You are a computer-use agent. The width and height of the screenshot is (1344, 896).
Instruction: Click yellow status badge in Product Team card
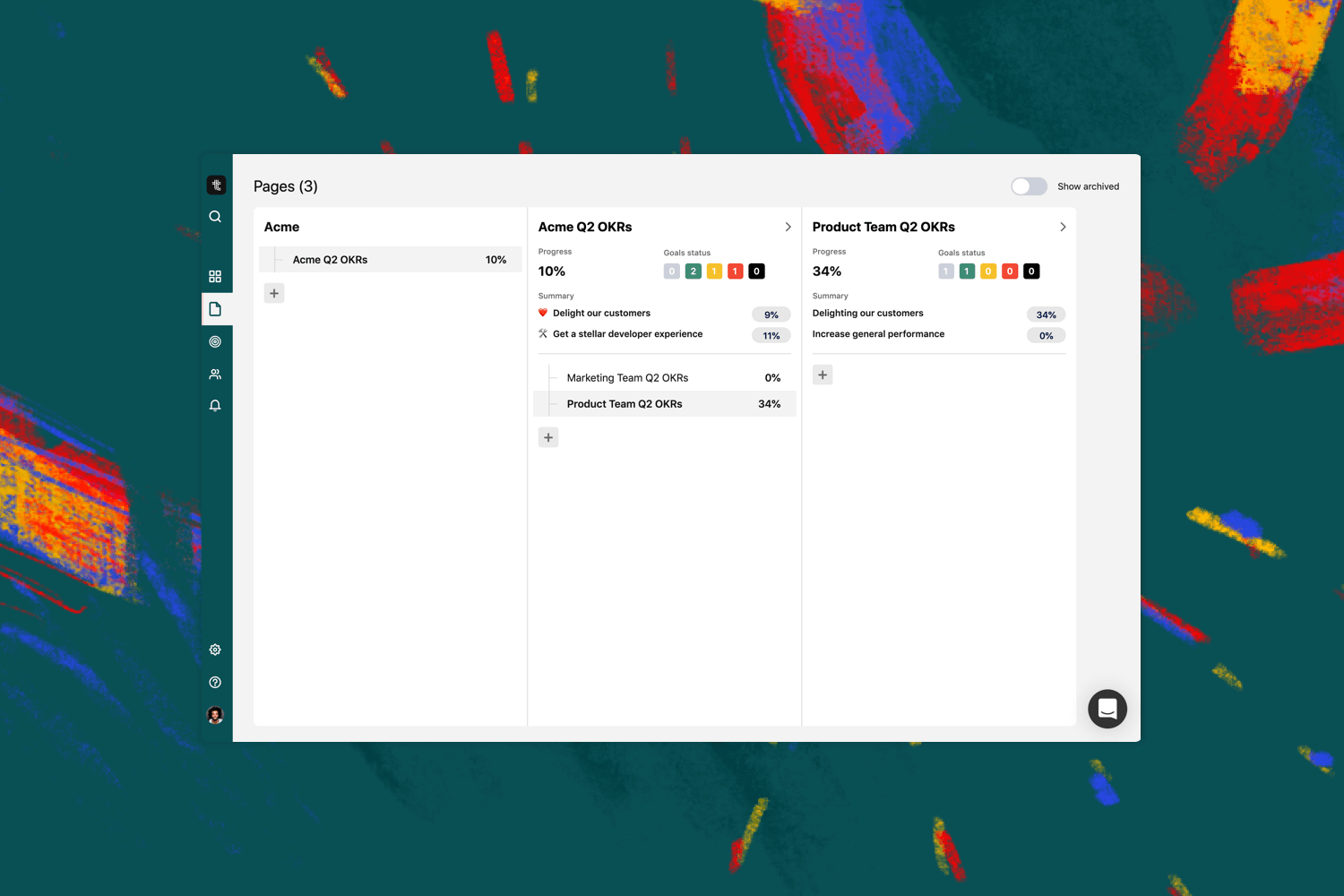click(988, 271)
